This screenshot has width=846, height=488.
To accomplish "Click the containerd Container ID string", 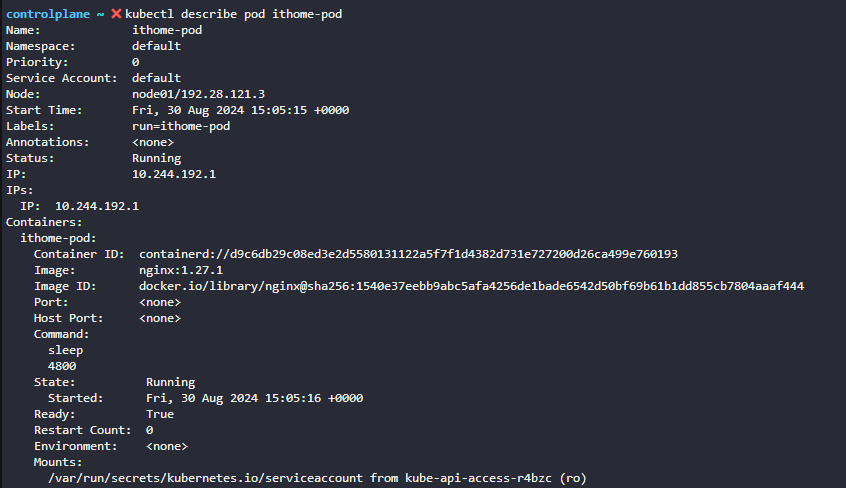I will [x=408, y=254].
